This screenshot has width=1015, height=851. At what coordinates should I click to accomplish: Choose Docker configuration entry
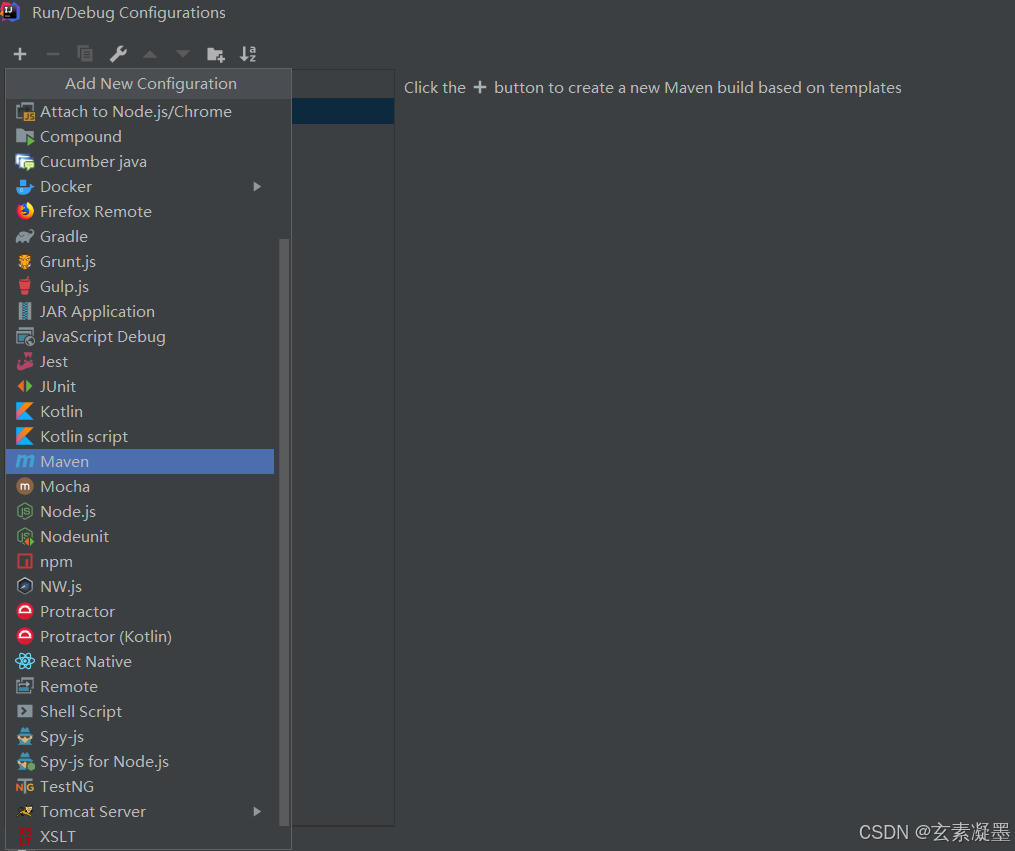tap(140, 186)
